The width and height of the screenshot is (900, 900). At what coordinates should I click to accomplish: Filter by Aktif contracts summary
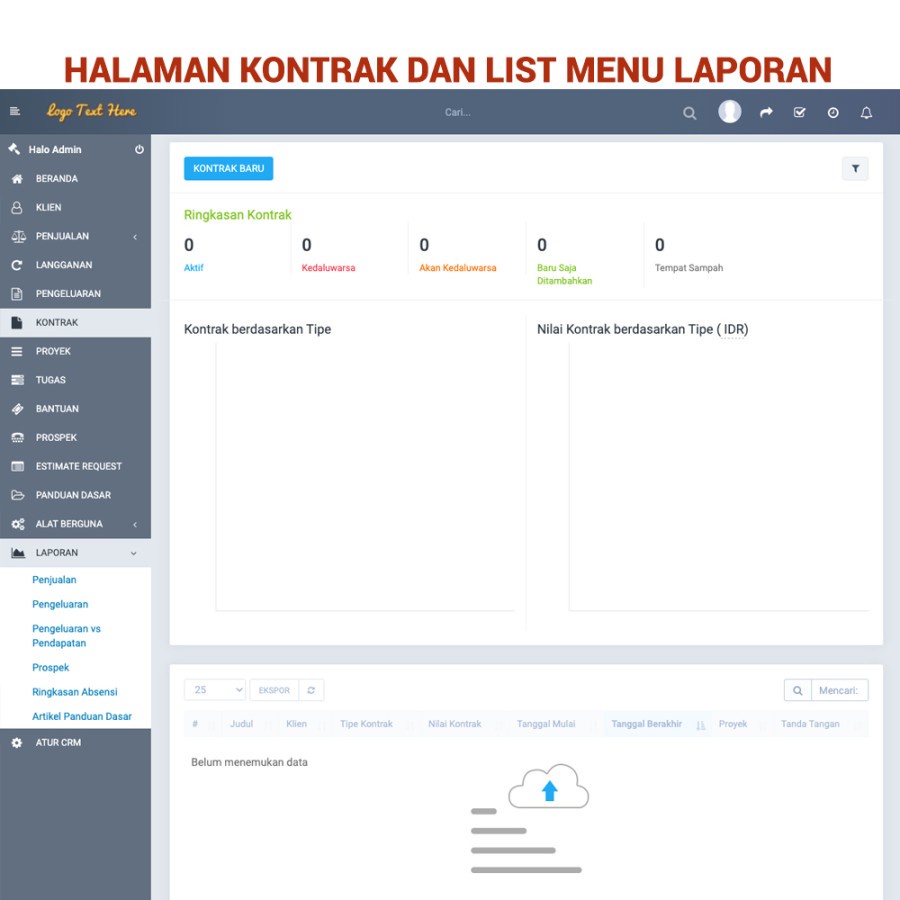coord(193,267)
